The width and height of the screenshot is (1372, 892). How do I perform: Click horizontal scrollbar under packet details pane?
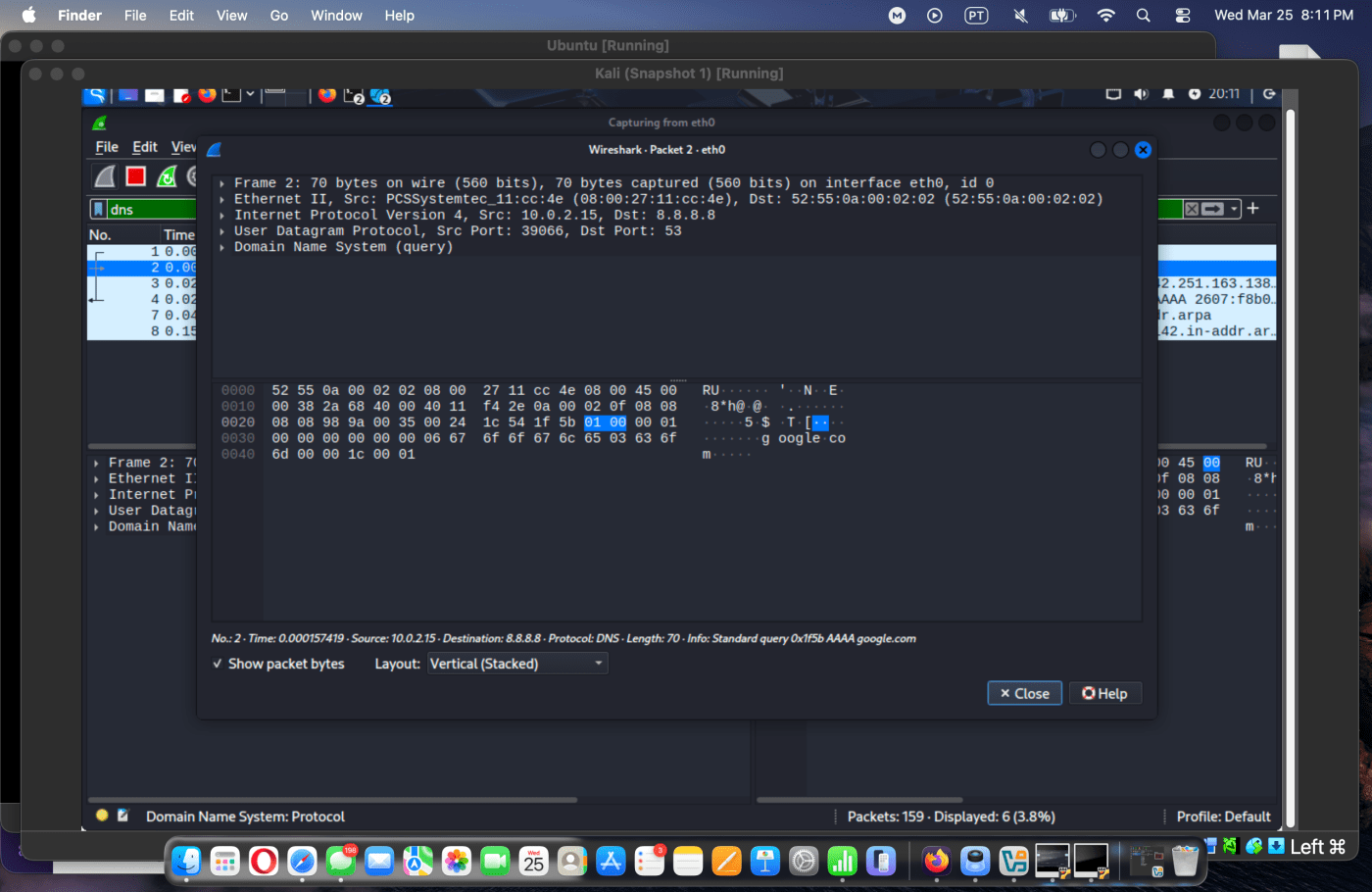(332, 800)
